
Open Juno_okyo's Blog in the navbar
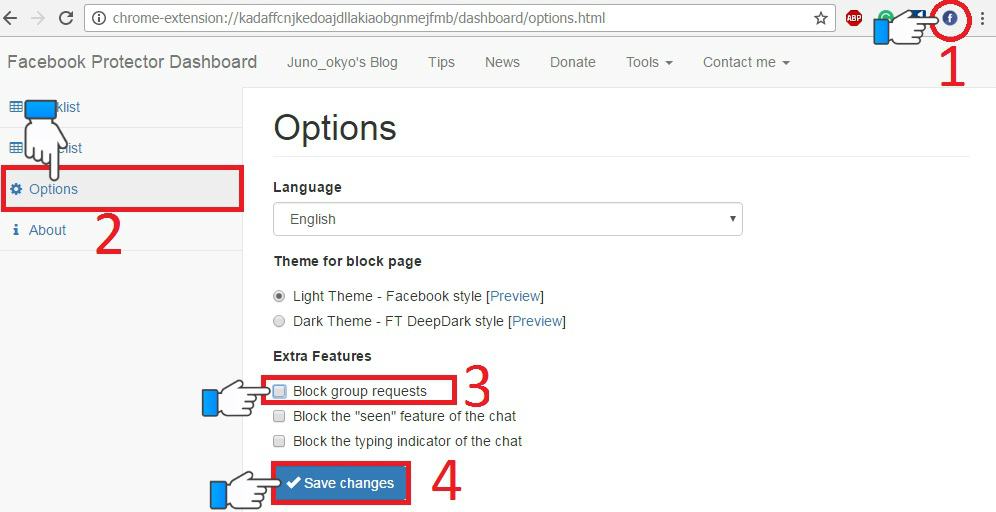(342, 62)
